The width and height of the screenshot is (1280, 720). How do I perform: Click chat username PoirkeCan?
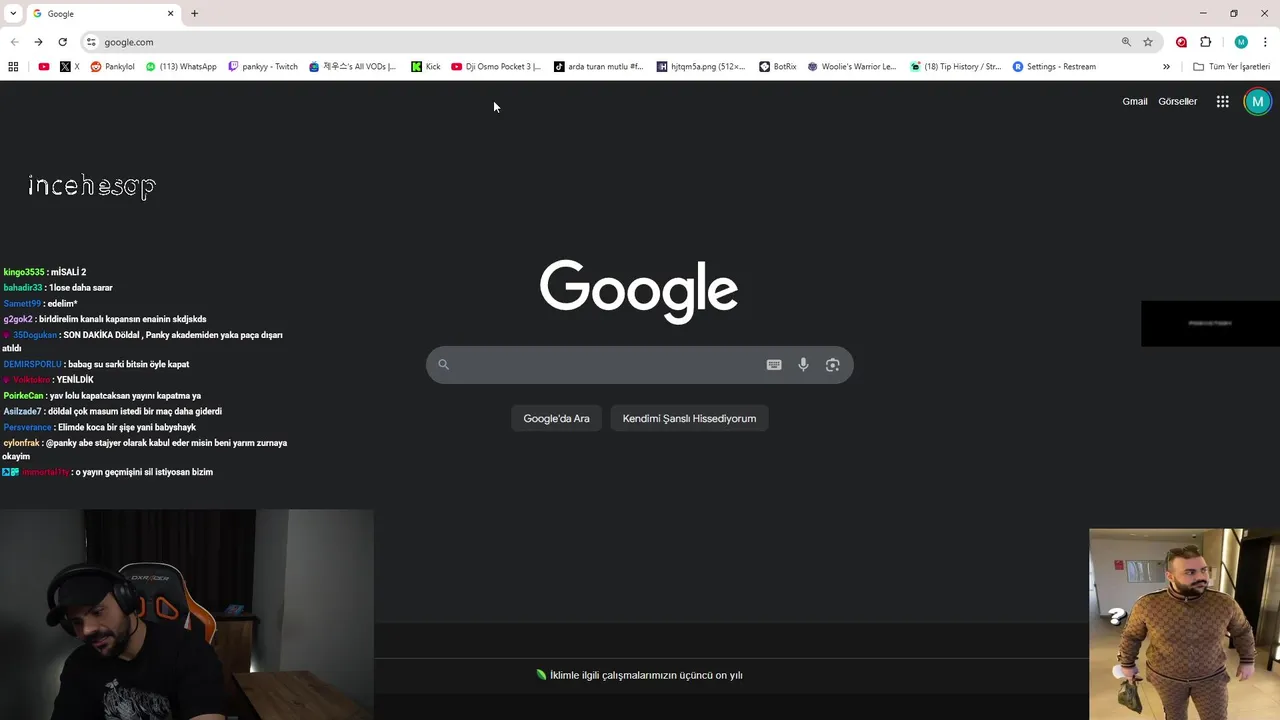pos(24,396)
